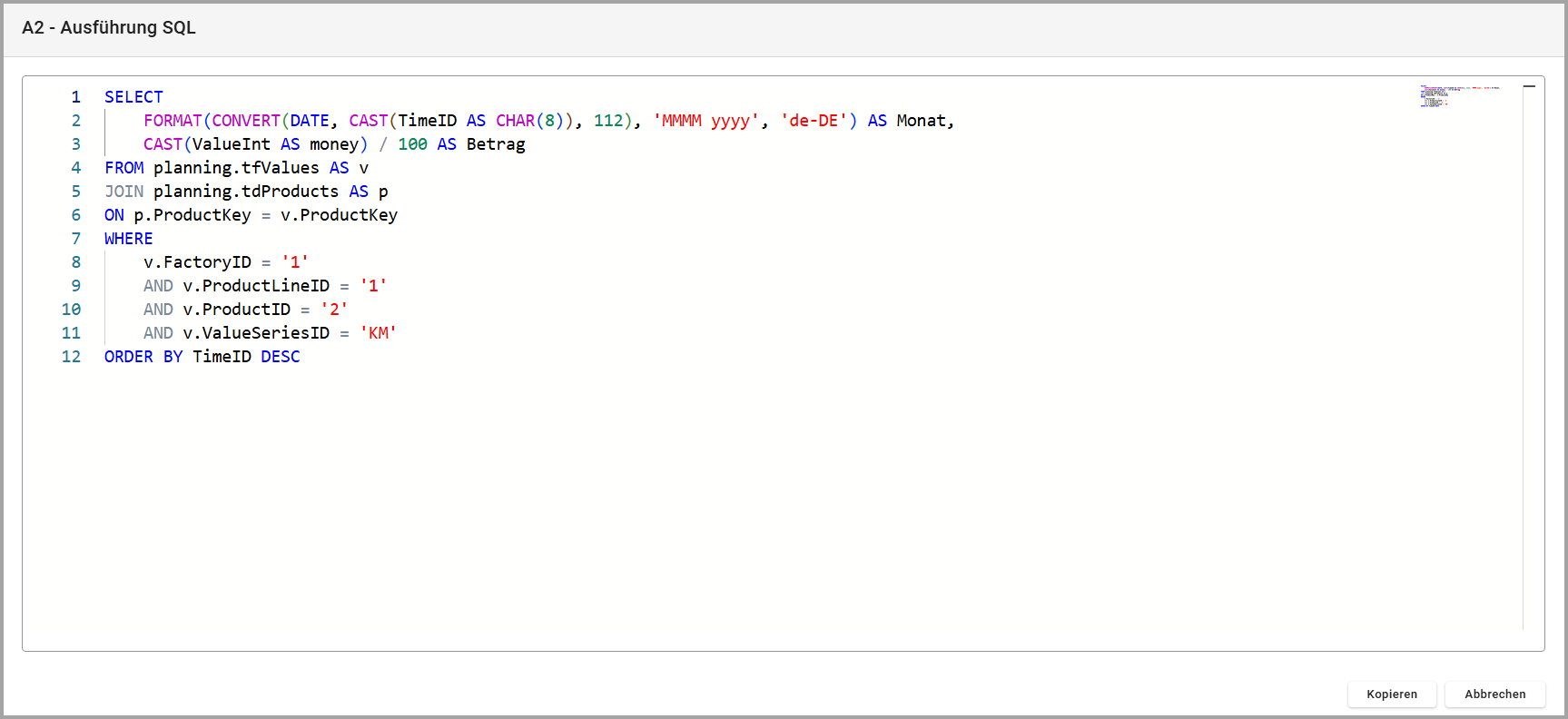Screen dimensions: 1568x719
Task: Click line number 1 in the gutter
Action: (x=75, y=97)
